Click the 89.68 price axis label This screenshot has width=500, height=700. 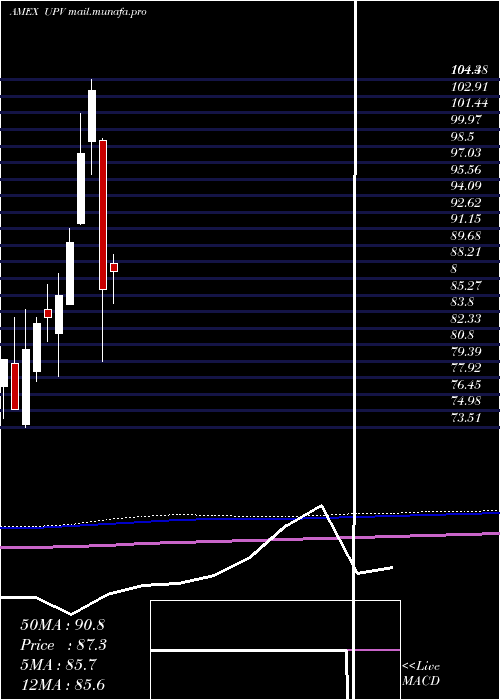(x=466, y=236)
